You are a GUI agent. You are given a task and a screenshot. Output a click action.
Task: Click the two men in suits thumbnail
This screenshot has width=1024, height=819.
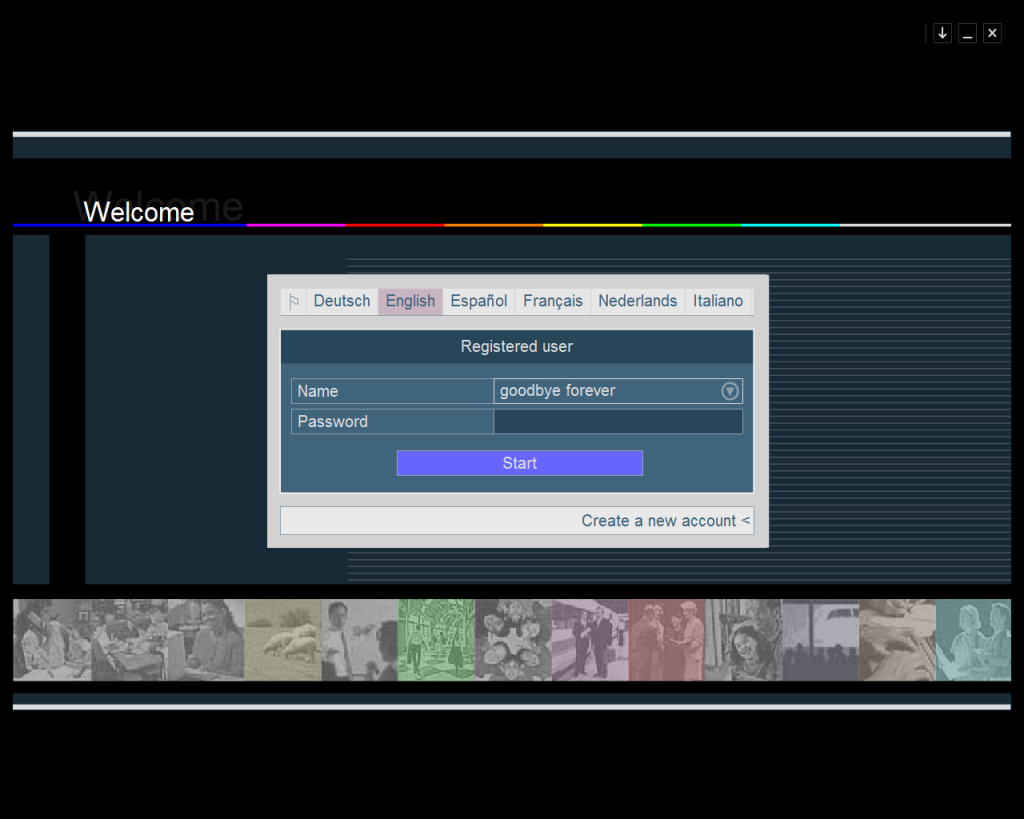590,640
